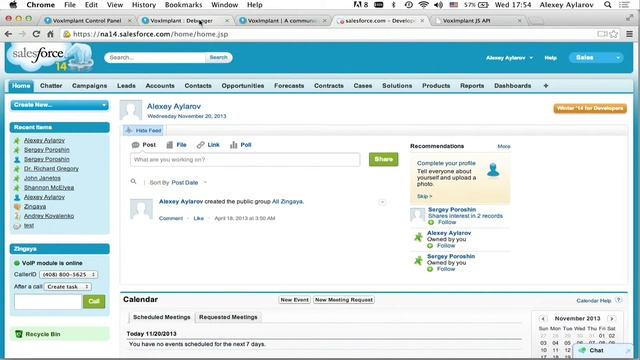640x360 pixels.
Task: Expand the Create New dropdown
Action: 60,105
